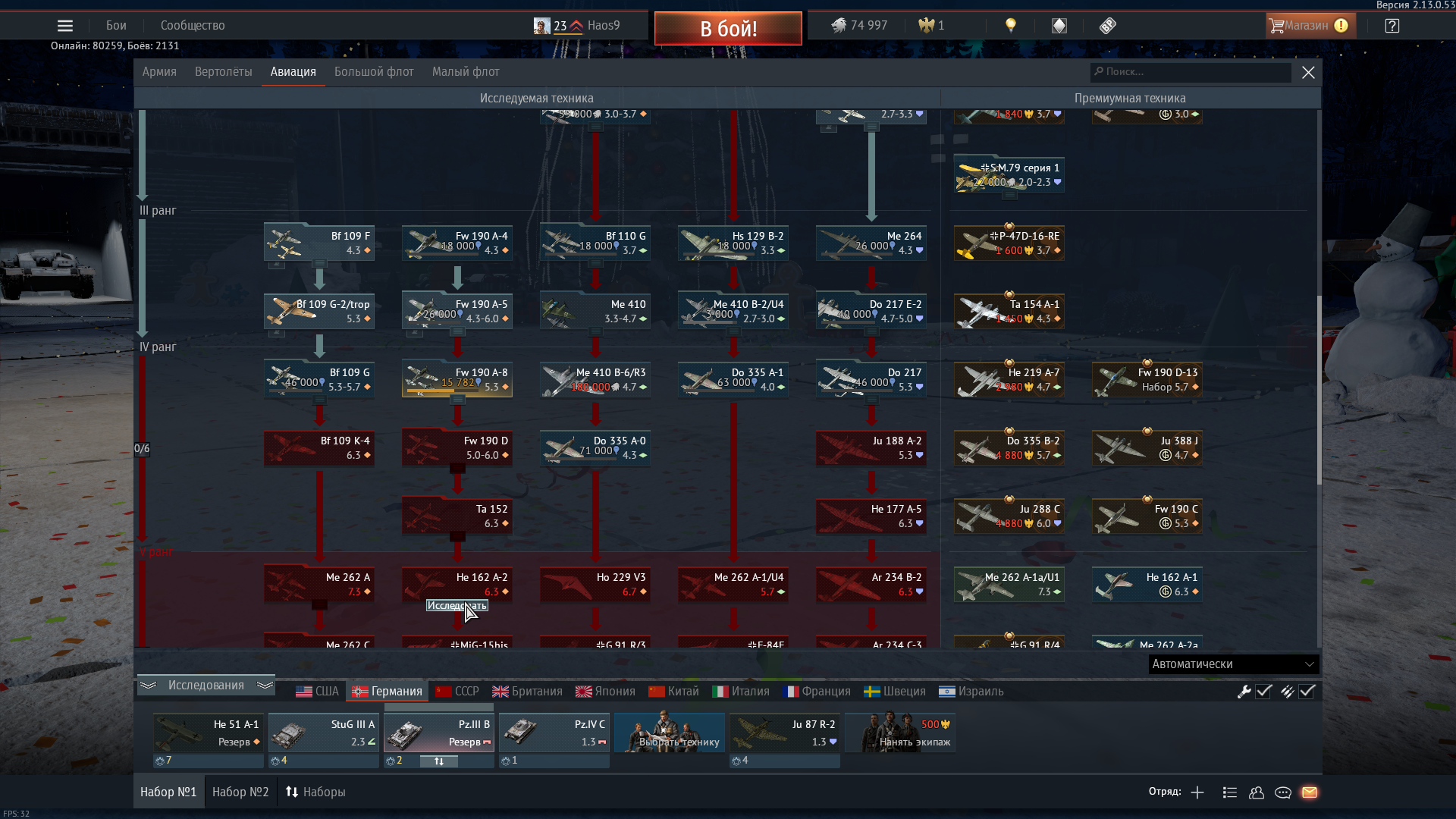Select the Япония nation tab
The width and height of the screenshot is (1456, 819).
pyautogui.click(x=605, y=692)
